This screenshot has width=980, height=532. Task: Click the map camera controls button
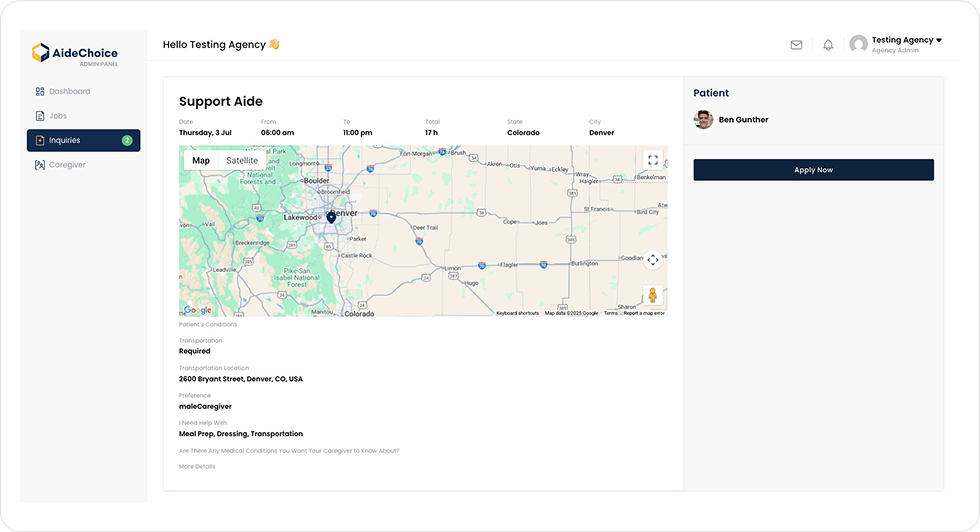[x=652, y=260]
